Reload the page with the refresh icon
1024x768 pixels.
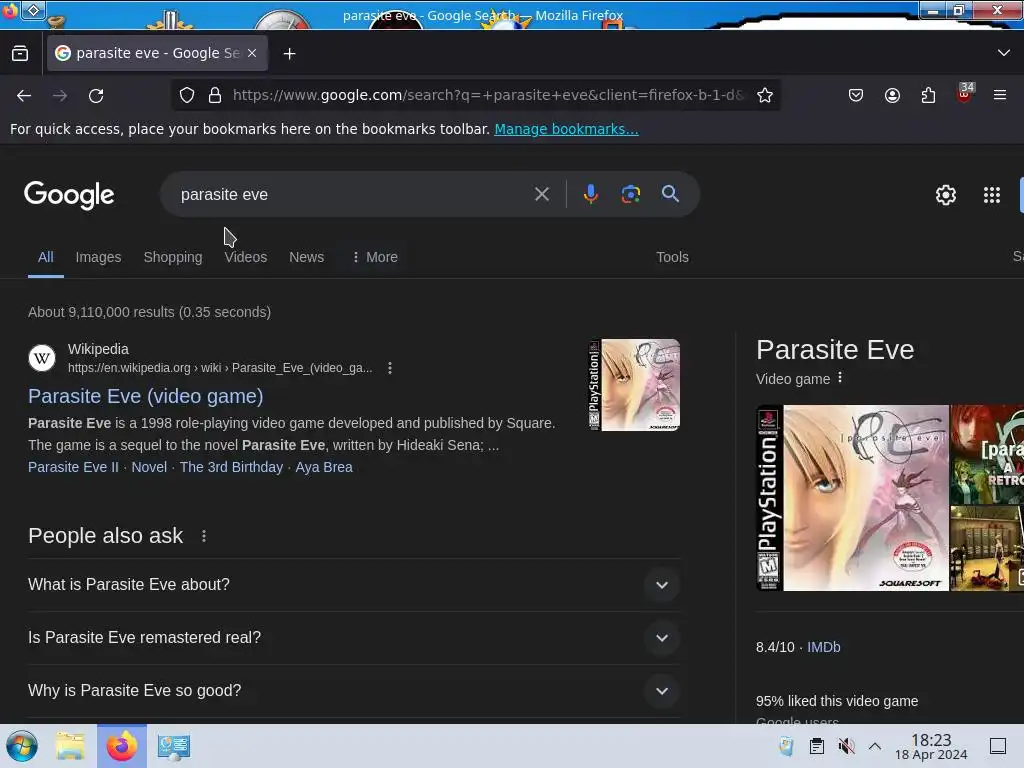pyautogui.click(x=96, y=96)
